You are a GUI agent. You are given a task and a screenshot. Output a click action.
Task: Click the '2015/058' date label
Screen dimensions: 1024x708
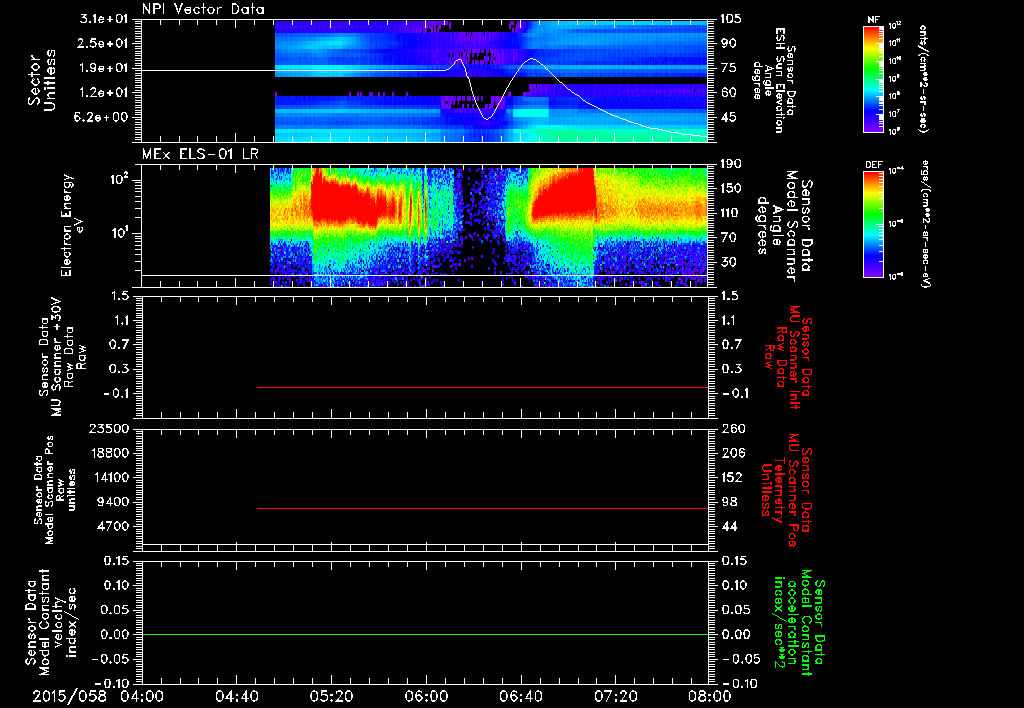(70, 696)
